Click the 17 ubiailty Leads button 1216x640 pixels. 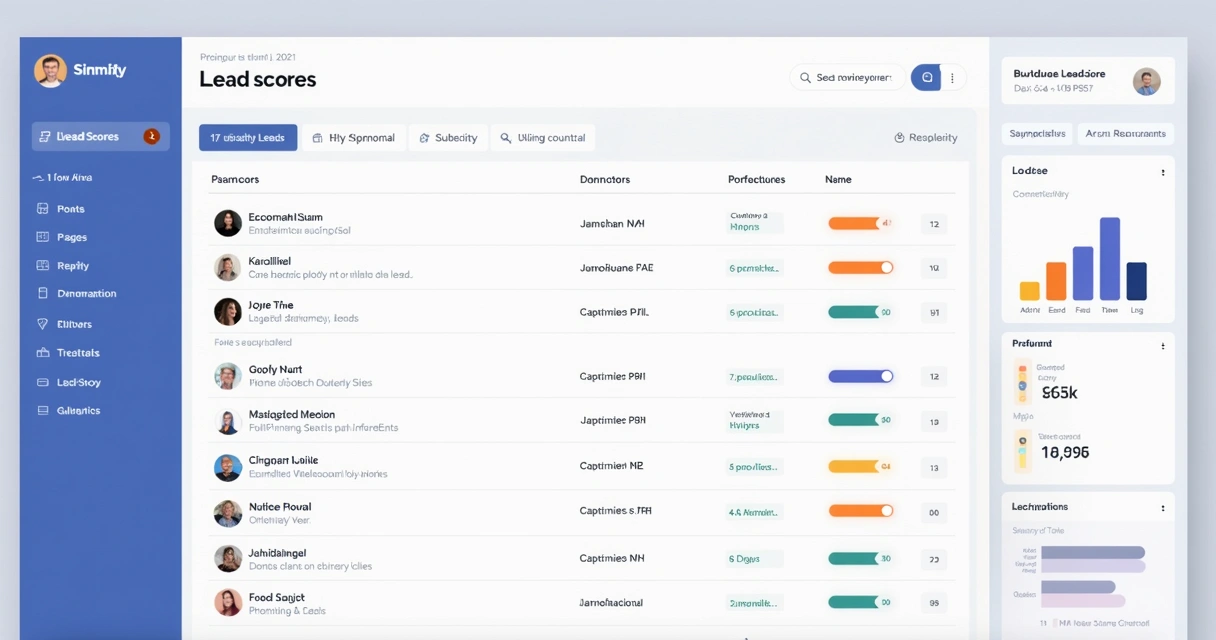tap(247, 138)
